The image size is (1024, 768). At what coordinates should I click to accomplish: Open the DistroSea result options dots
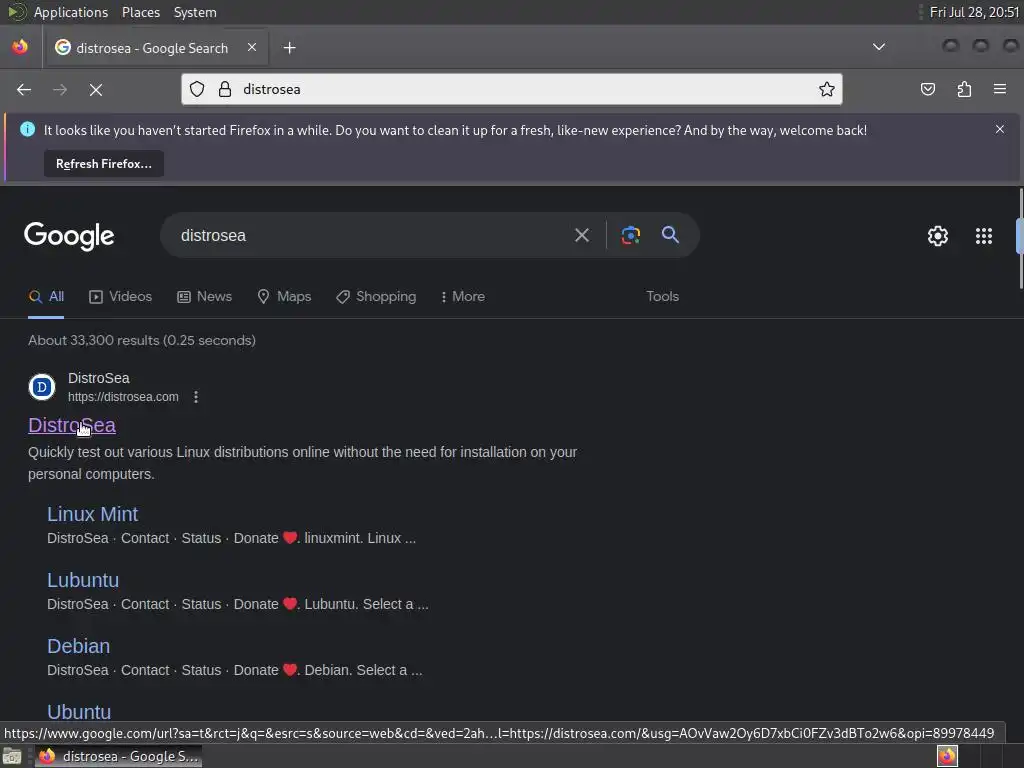pos(196,397)
